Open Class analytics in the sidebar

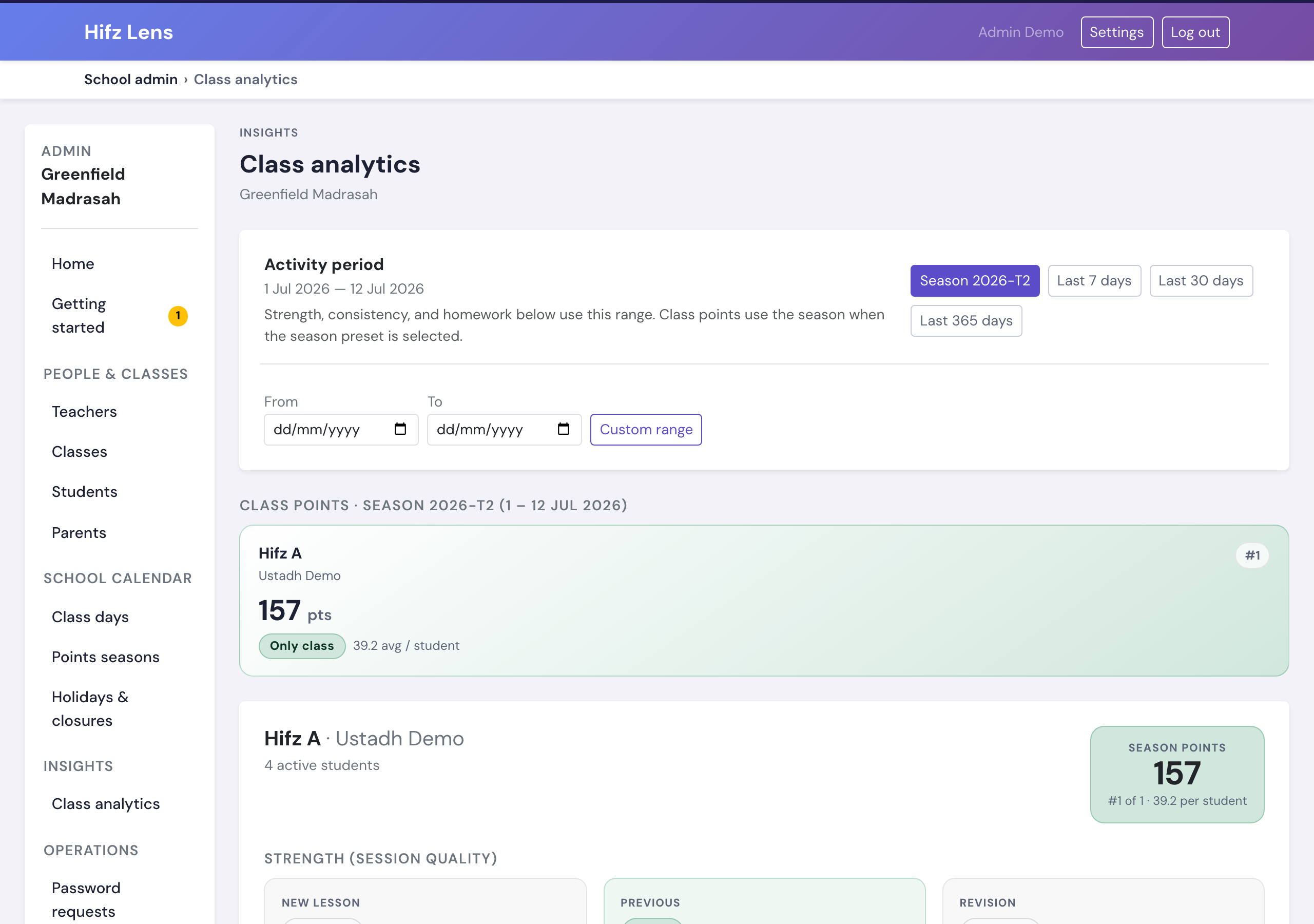coord(120,804)
